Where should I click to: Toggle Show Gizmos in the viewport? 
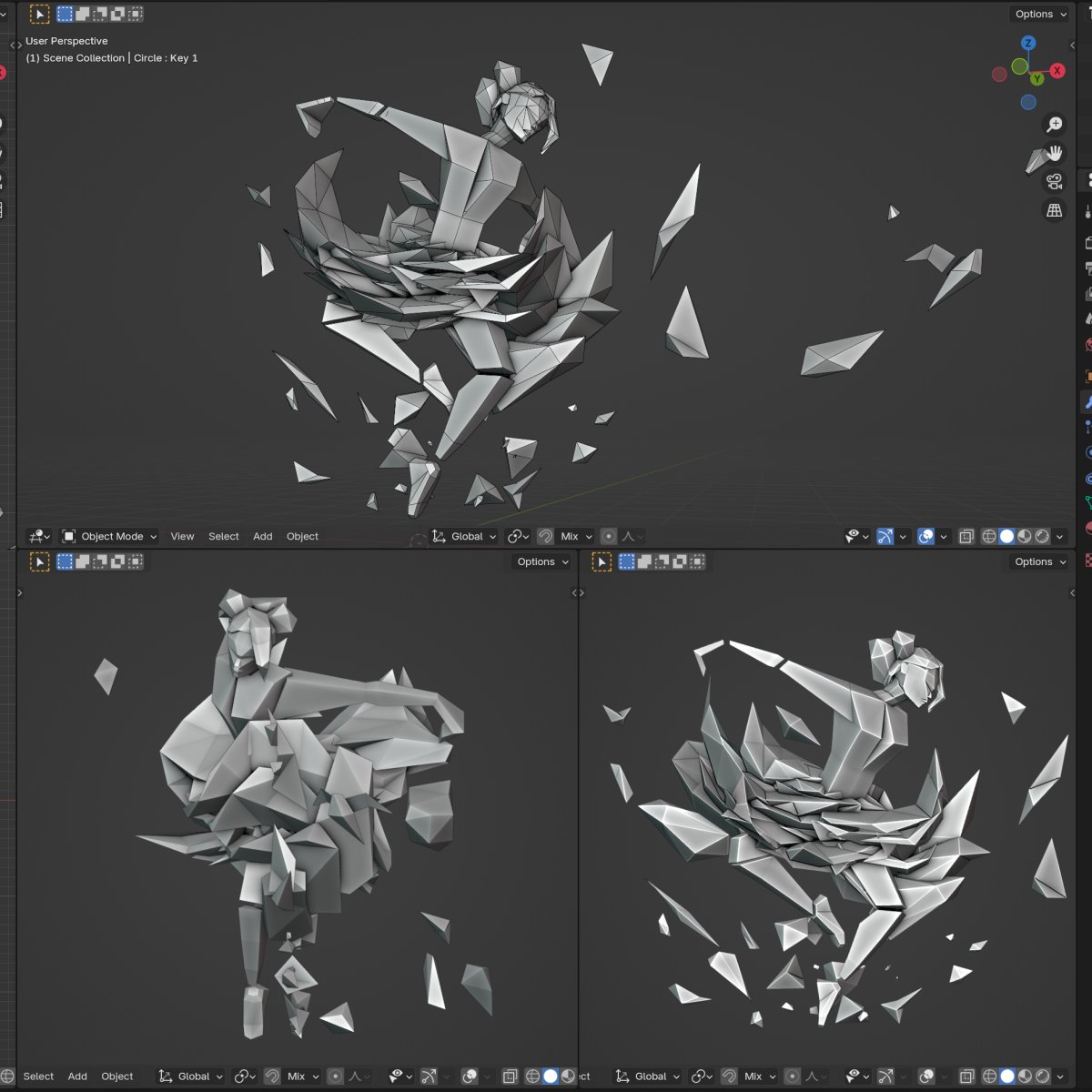click(x=885, y=536)
